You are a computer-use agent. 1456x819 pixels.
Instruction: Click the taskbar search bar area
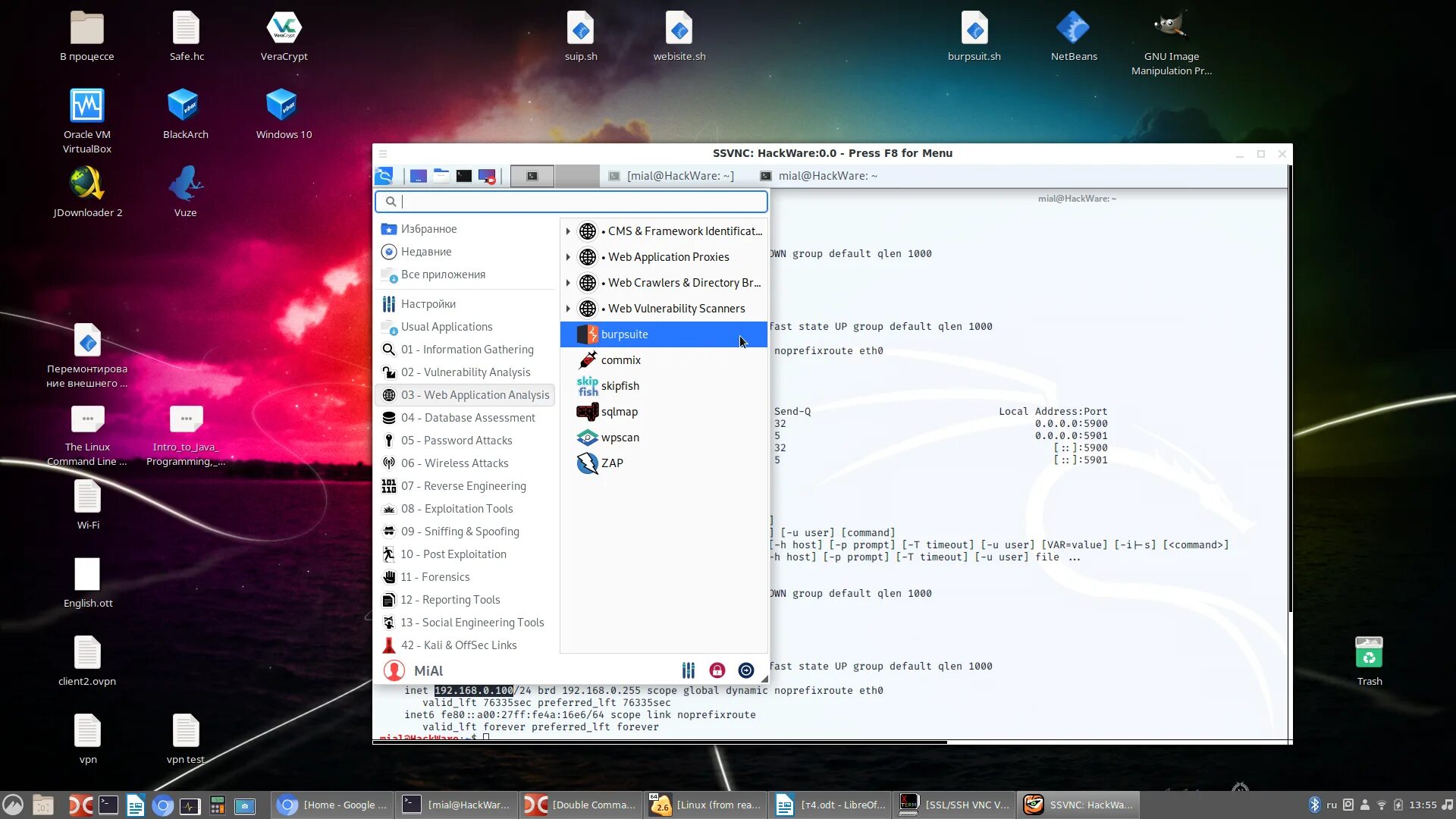pyautogui.click(x=572, y=201)
